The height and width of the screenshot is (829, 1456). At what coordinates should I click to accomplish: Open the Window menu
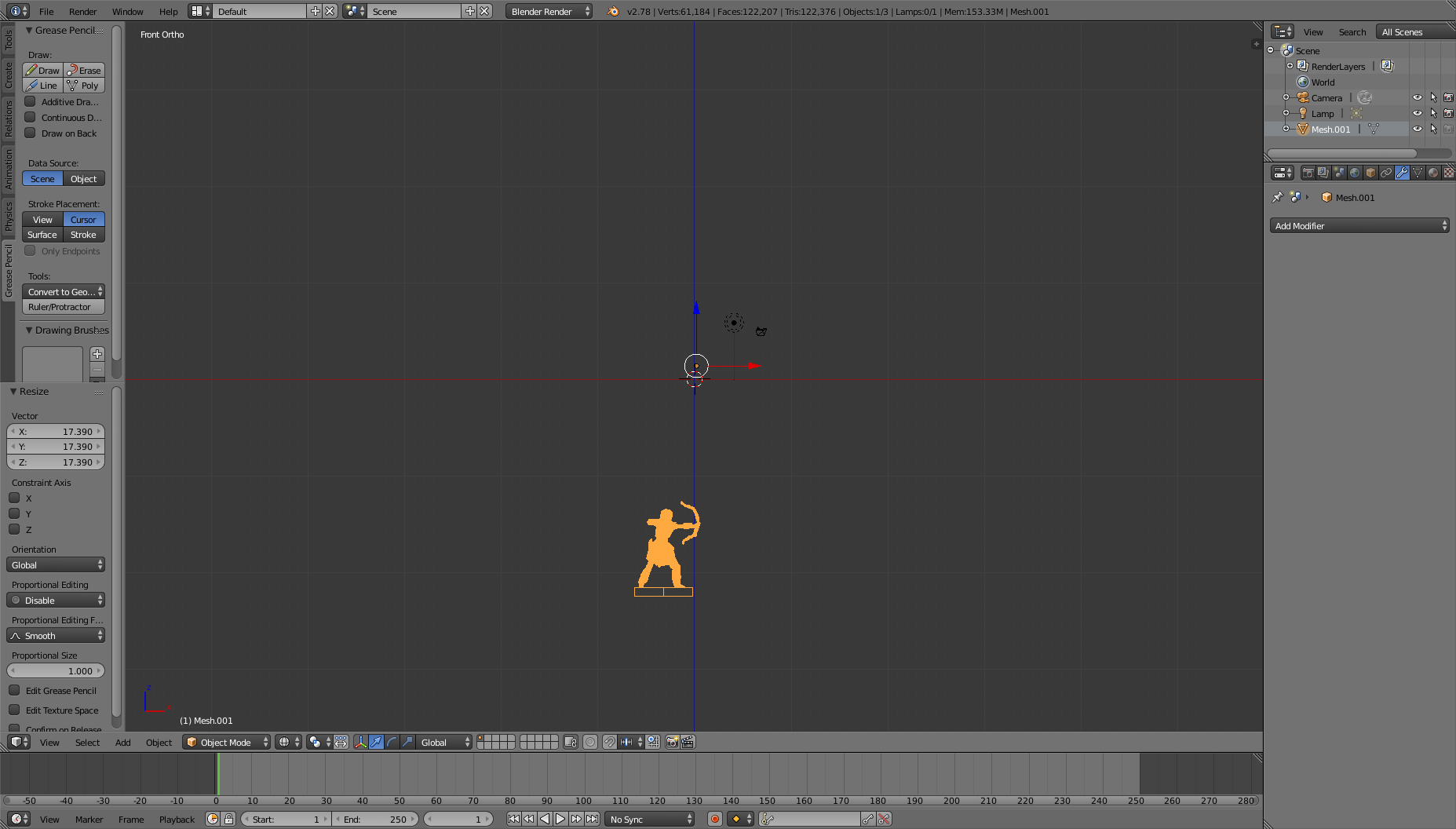tap(127, 11)
